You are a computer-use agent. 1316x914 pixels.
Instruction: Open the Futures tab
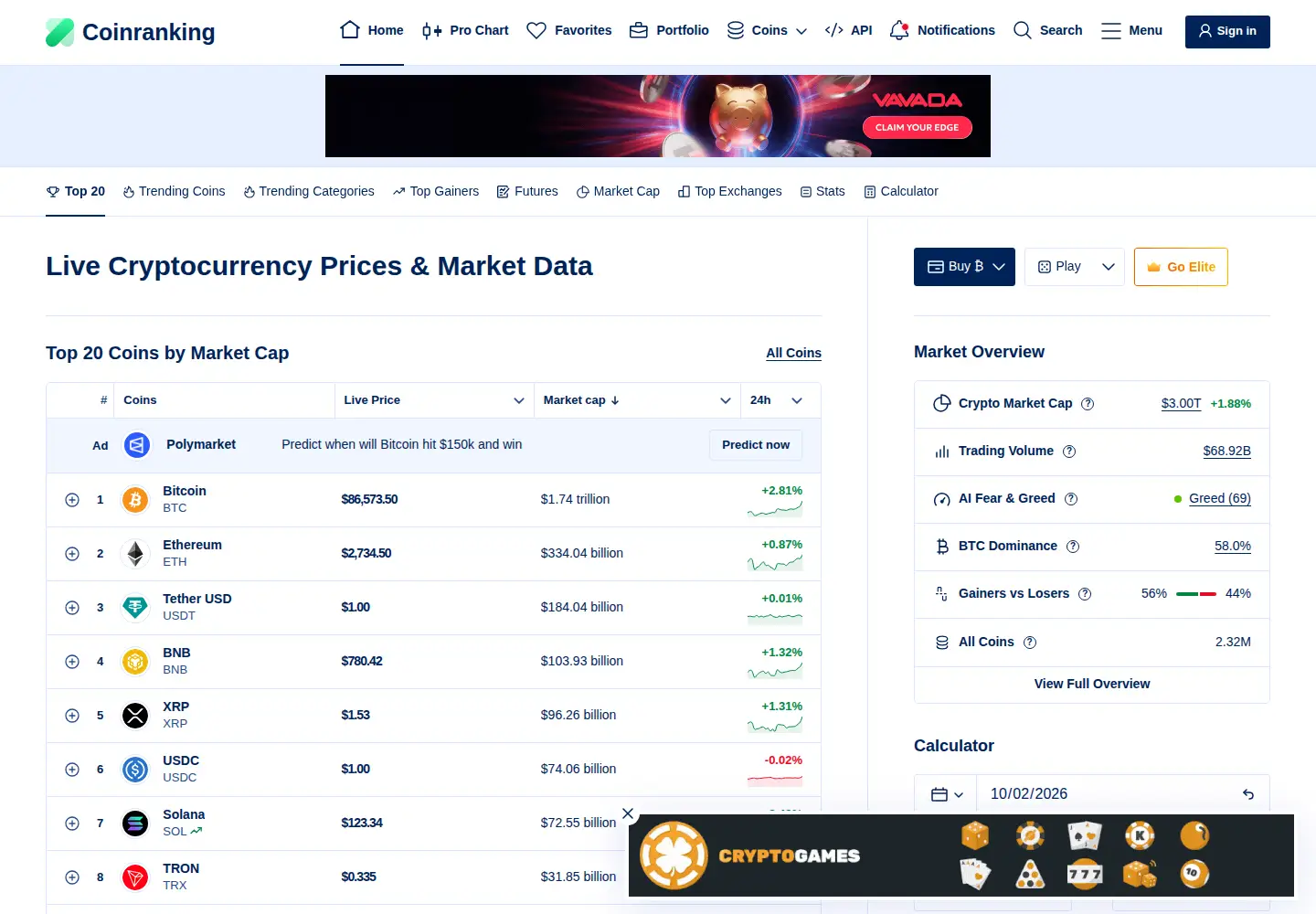coord(527,191)
